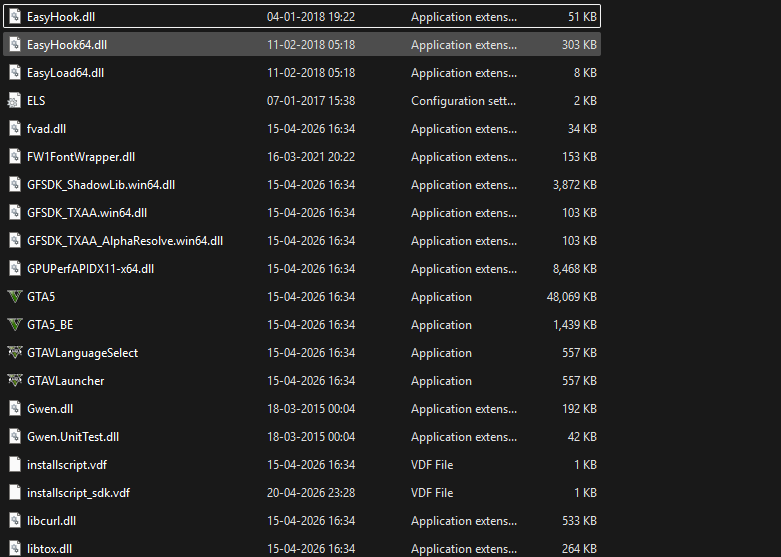Click the libcurl.dll file icon
The width and height of the screenshot is (781, 557).
14,521
